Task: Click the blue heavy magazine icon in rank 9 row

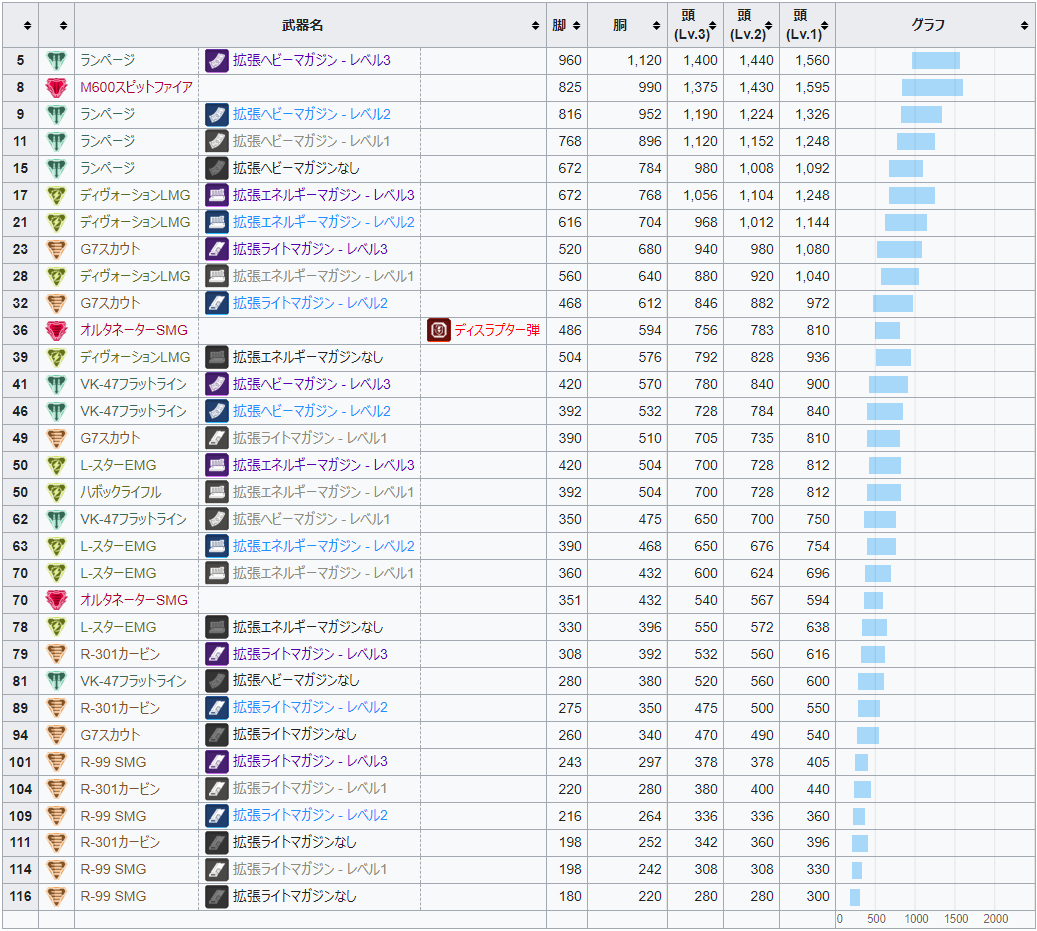Action: click(216, 114)
